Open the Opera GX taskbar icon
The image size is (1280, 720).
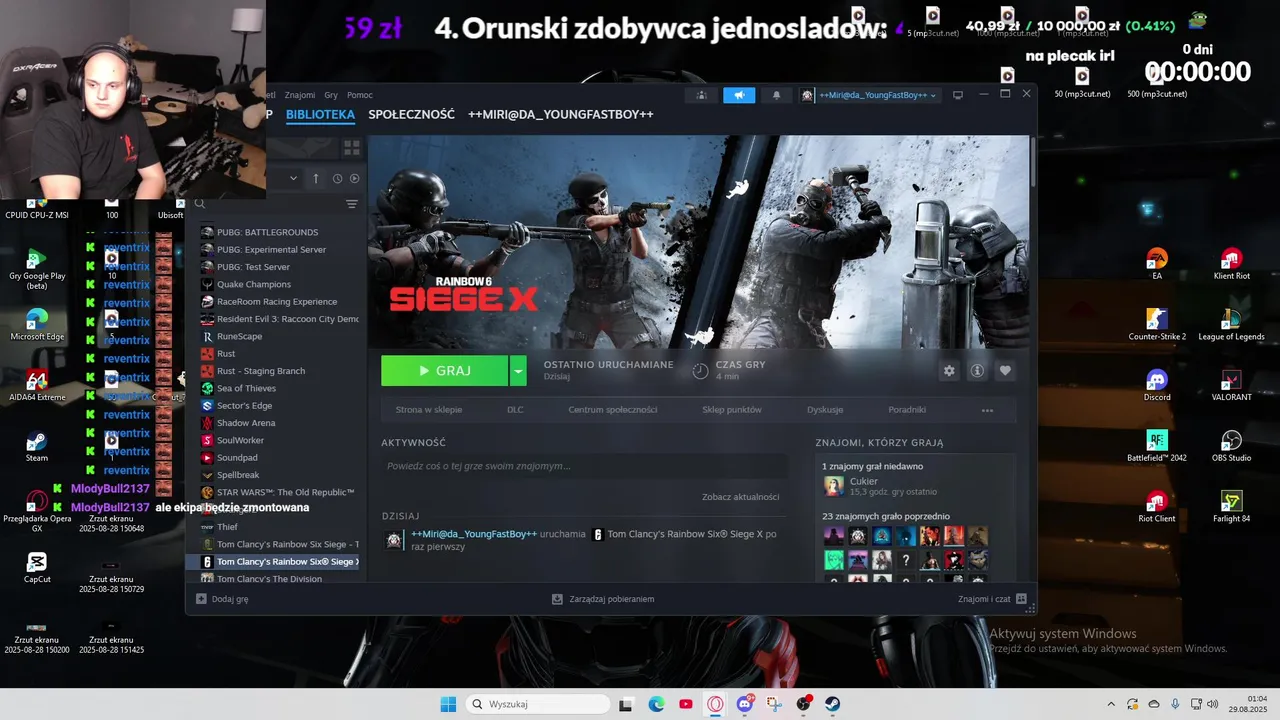click(x=716, y=704)
